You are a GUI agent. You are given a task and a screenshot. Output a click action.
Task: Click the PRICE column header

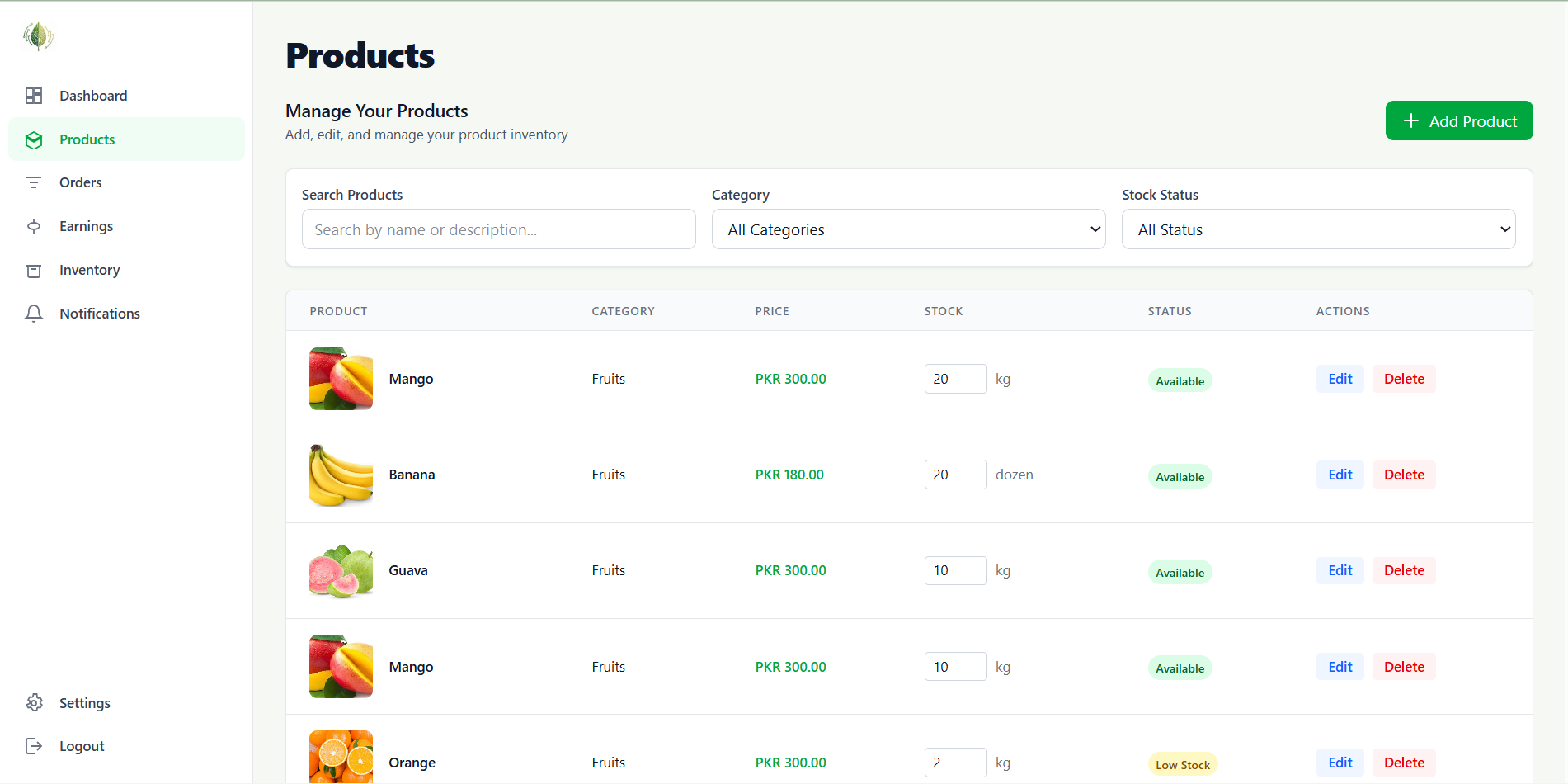pos(772,311)
